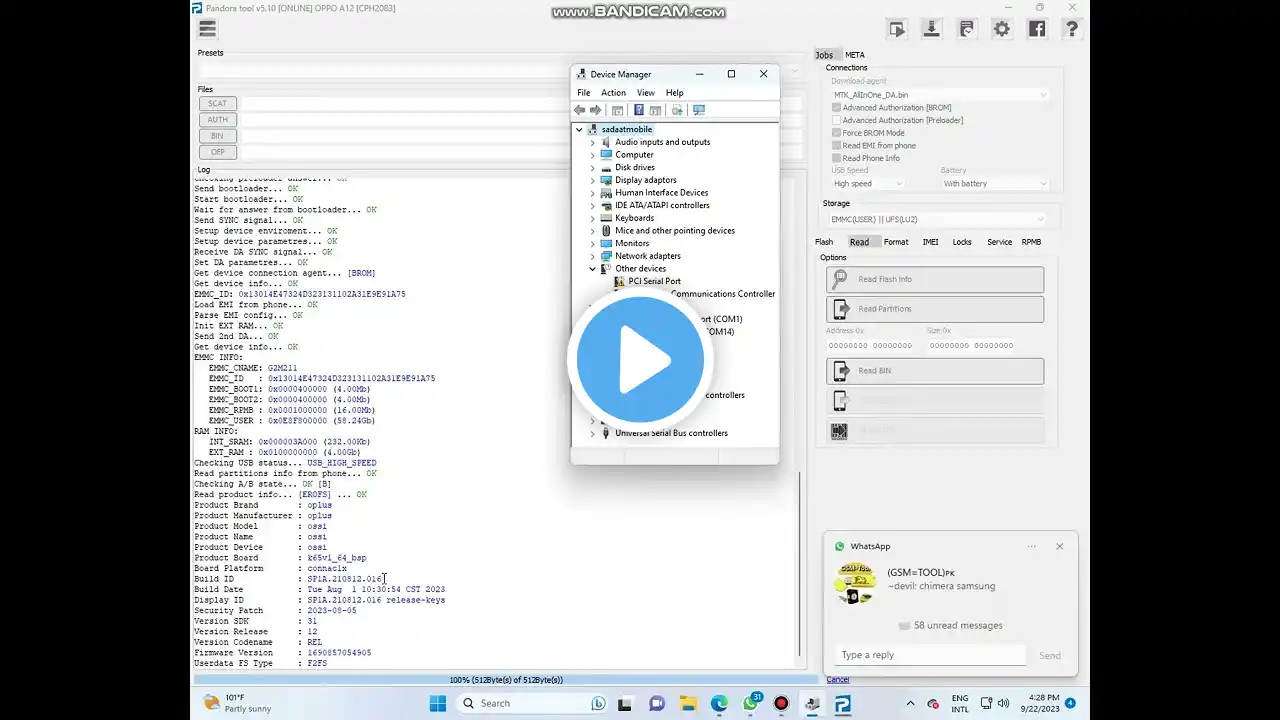Click the help question mark icon
The image size is (1280, 720).
pyautogui.click(x=1071, y=29)
